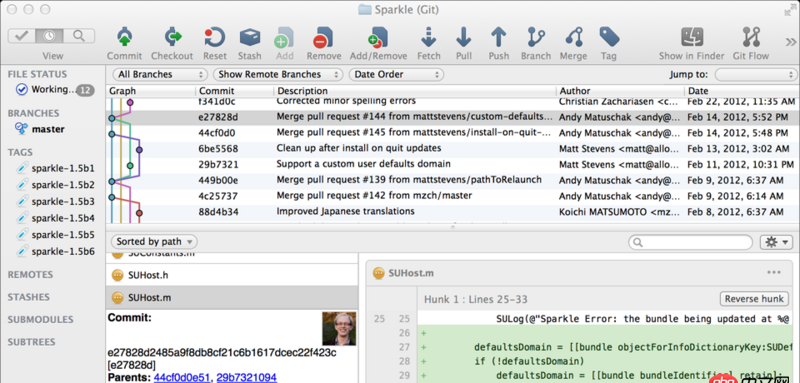Click the Tag toolbar icon
800x383 pixels.
(609, 37)
